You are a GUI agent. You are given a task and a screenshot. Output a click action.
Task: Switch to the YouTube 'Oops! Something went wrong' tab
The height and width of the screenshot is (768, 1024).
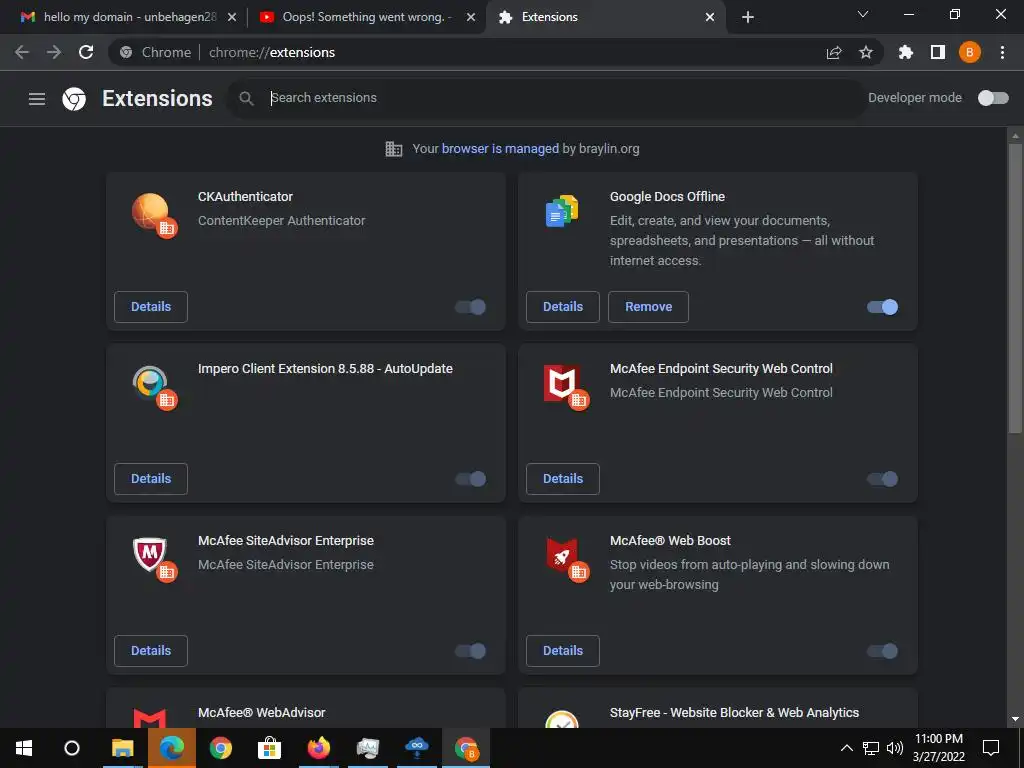tap(366, 17)
